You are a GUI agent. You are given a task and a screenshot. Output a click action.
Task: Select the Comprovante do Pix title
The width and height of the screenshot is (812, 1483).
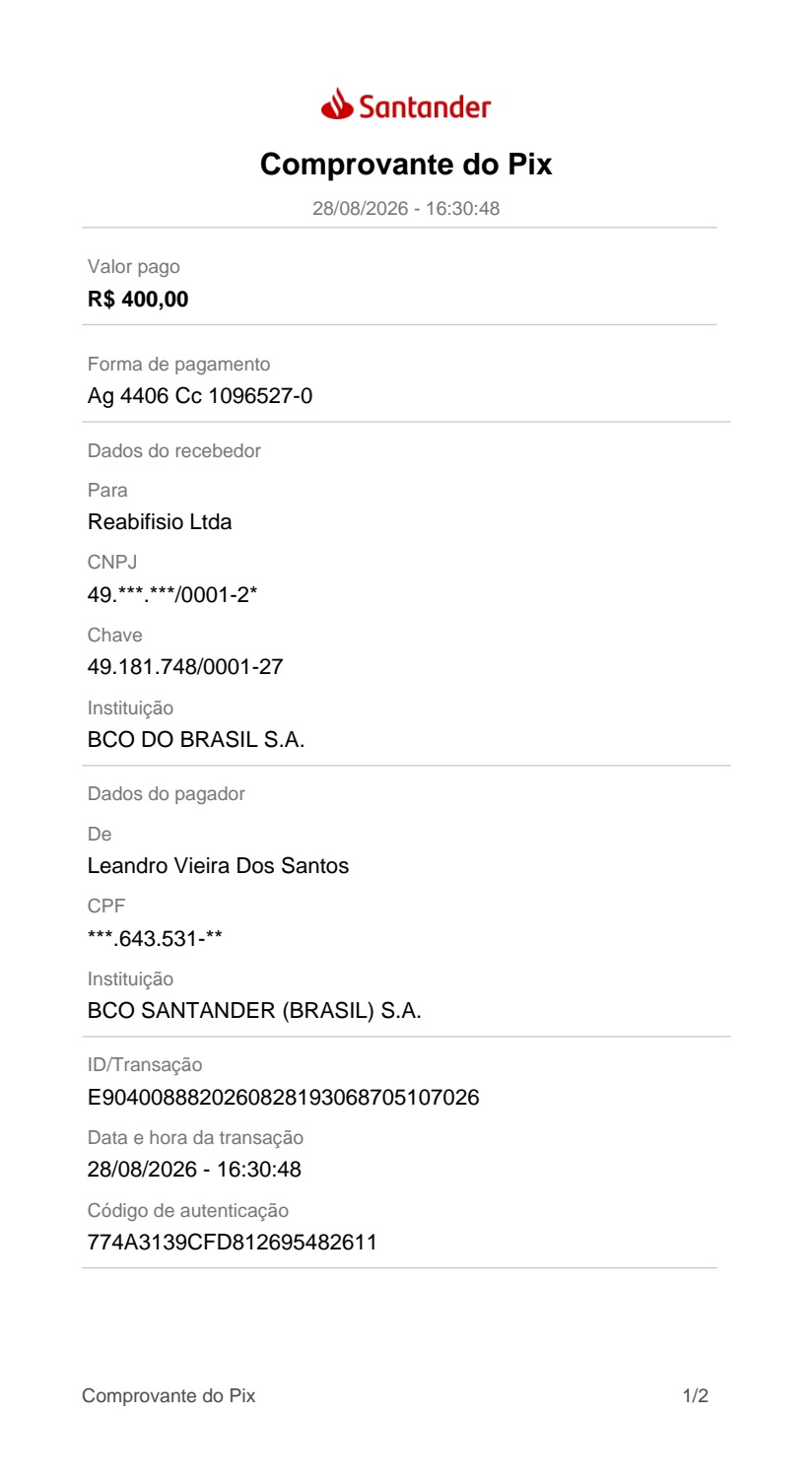point(406,165)
